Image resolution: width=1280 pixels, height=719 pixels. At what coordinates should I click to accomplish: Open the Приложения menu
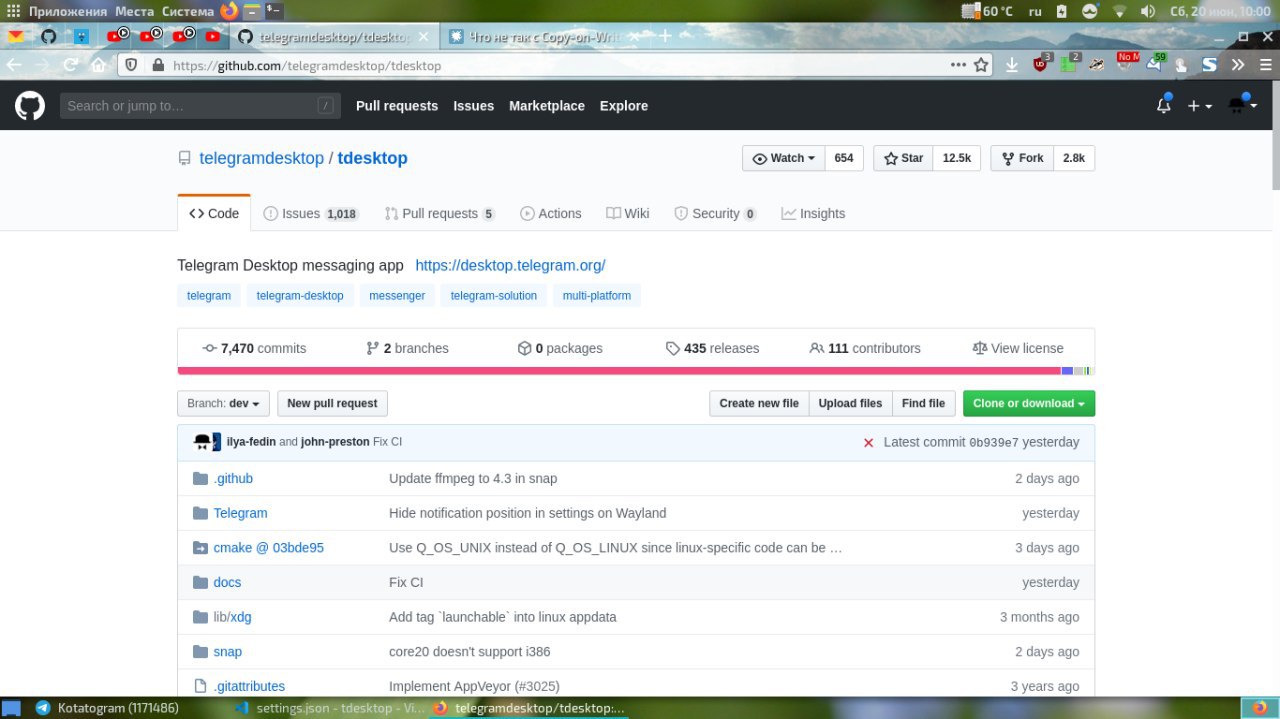[67, 11]
